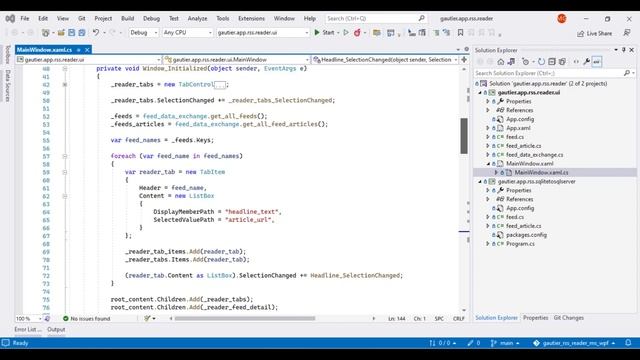Click the Sync/Refresh icon in Solution Explorer
Viewport: 640px width, 360px height.
tap(541, 62)
